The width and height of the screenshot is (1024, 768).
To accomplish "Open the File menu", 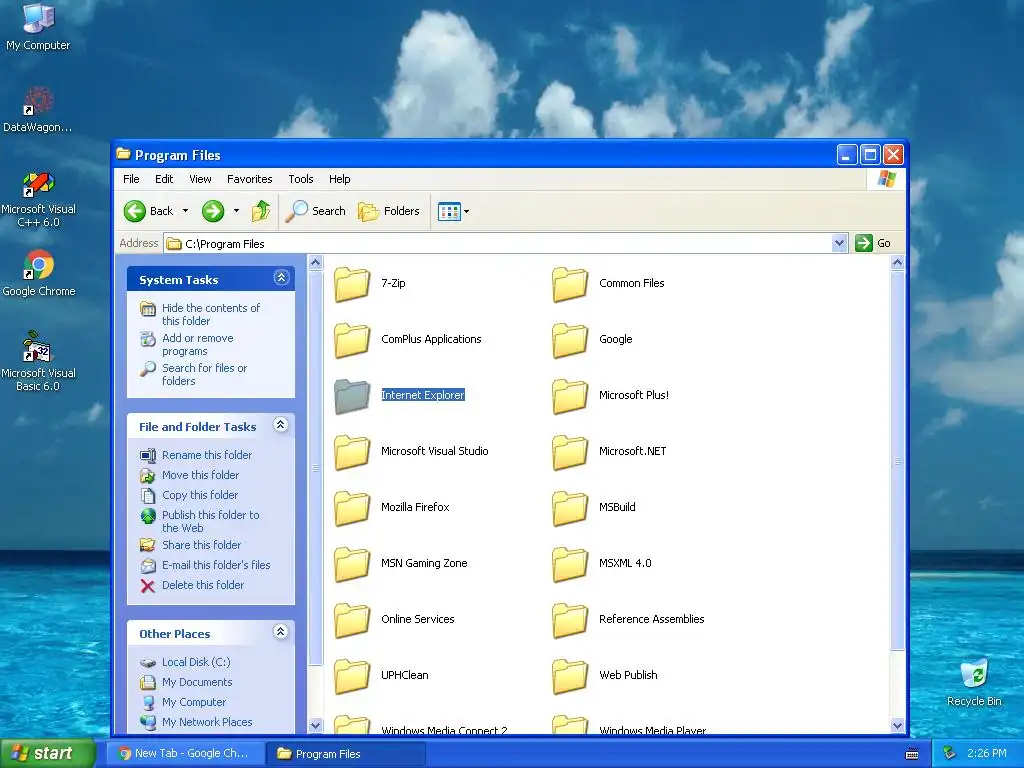I will 131,179.
